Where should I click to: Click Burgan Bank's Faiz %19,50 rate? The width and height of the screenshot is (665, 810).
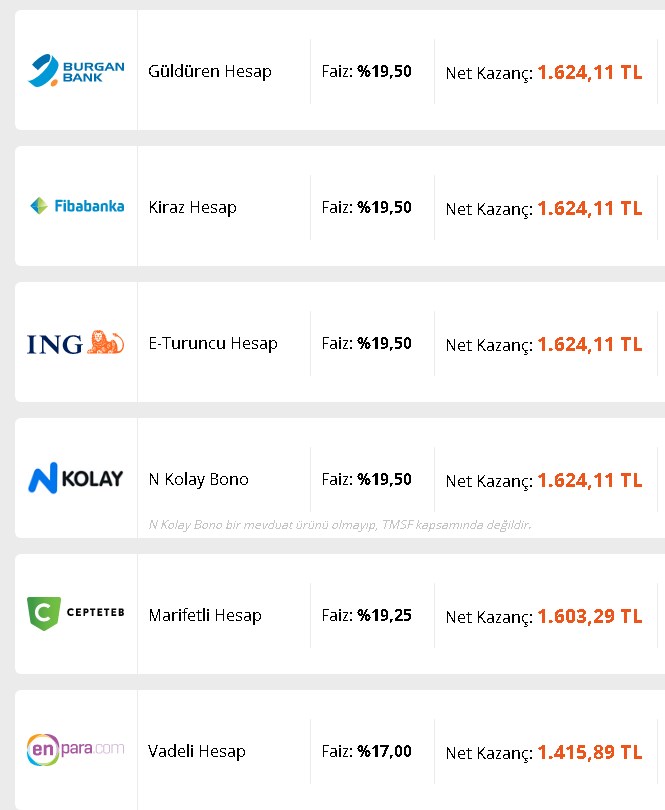(x=366, y=71)
